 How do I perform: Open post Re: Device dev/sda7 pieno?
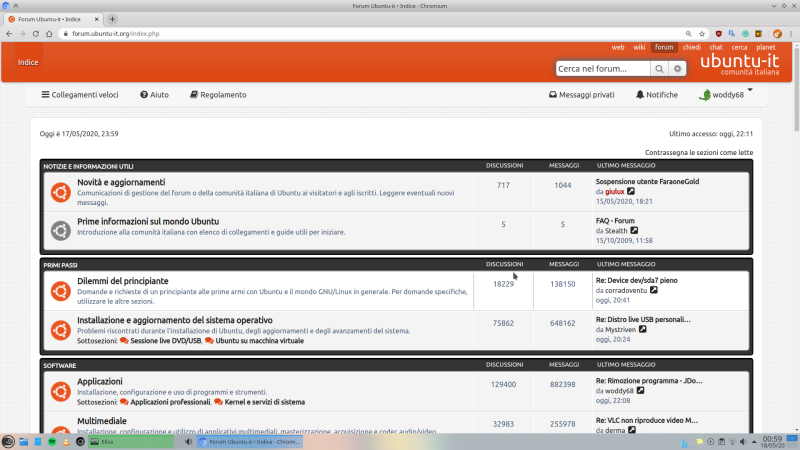click(x=637, y=280)
